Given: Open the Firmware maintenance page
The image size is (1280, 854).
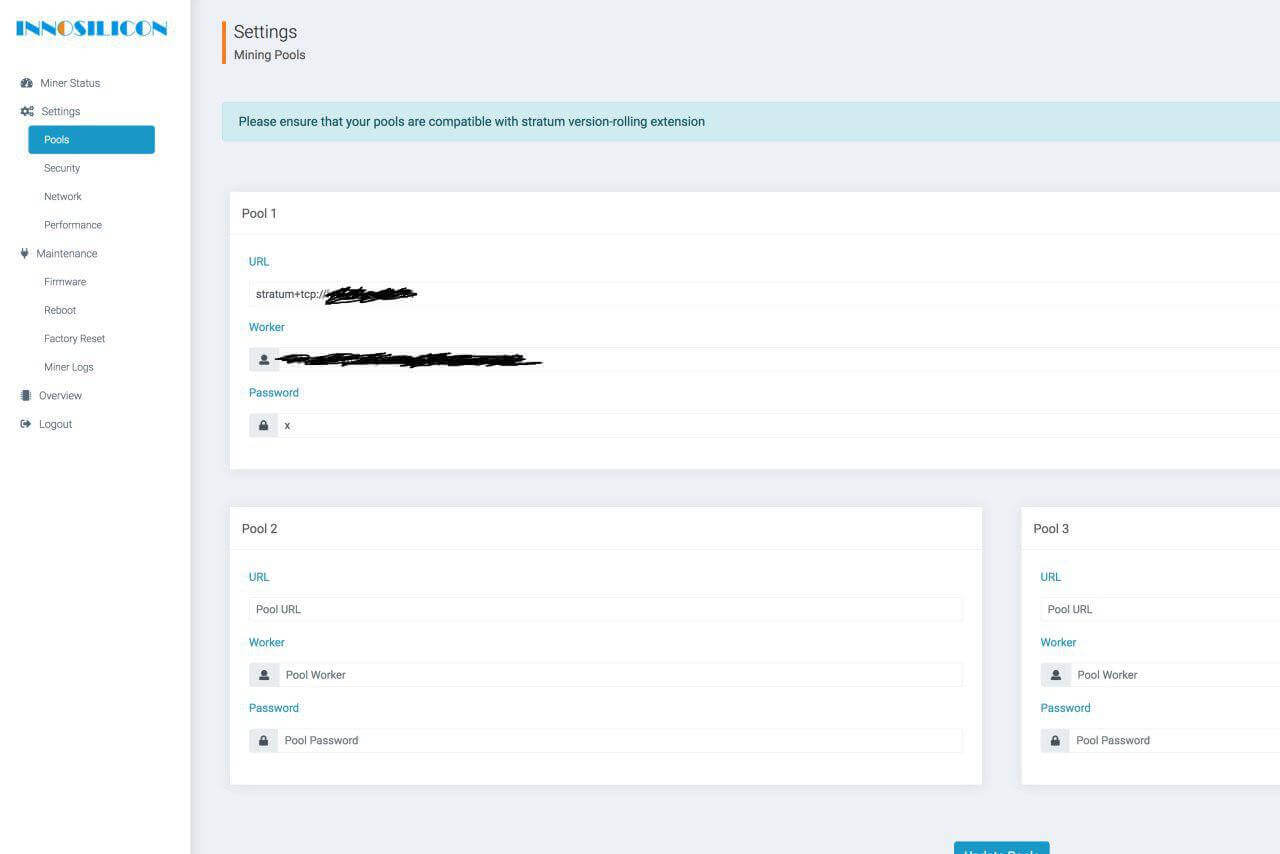Looking at the screenshot, I should coord(65,282).
